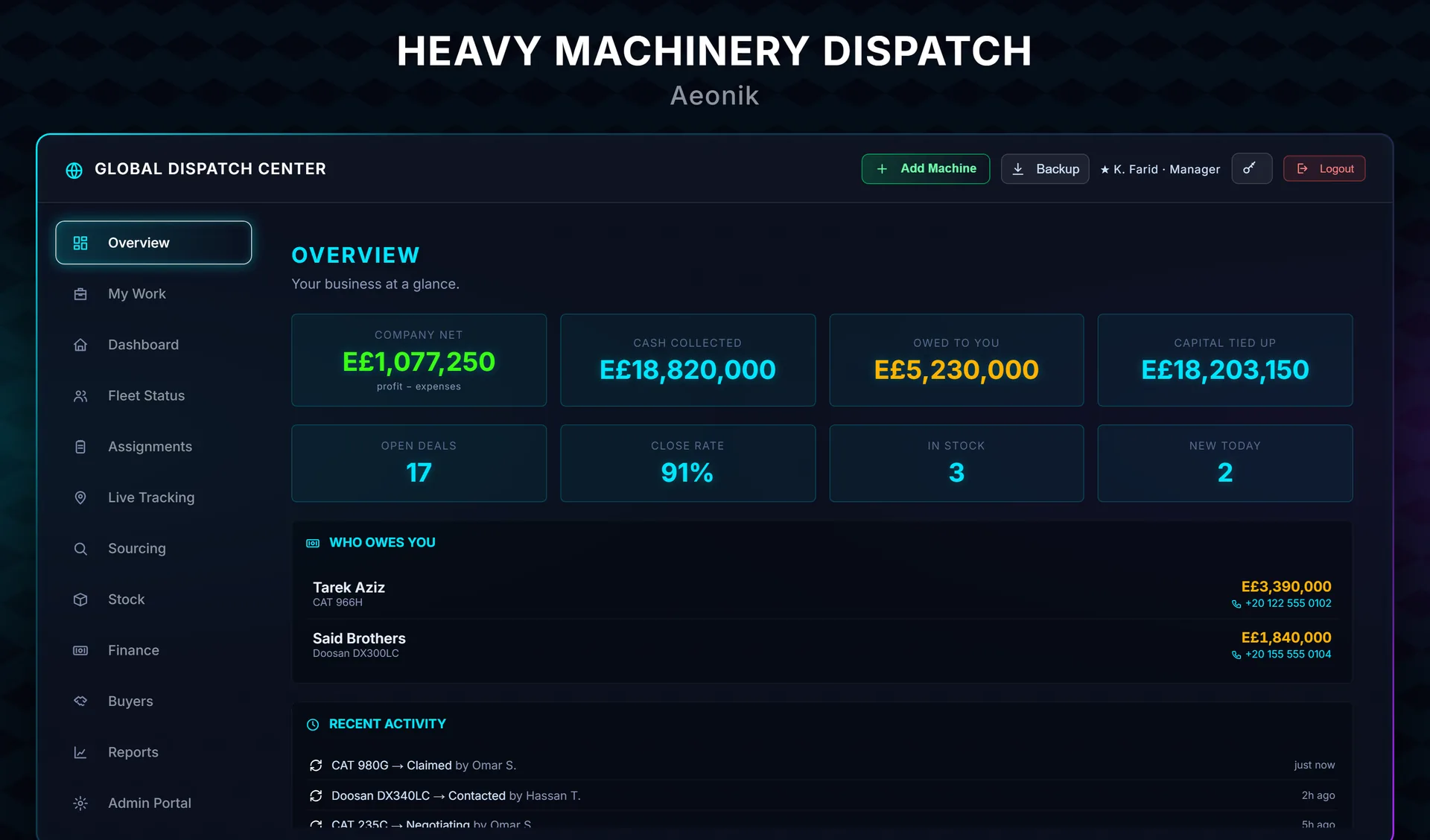Click the download icon in Backup button
This screenshot has height=840, width=1430.
(1018, 169)
